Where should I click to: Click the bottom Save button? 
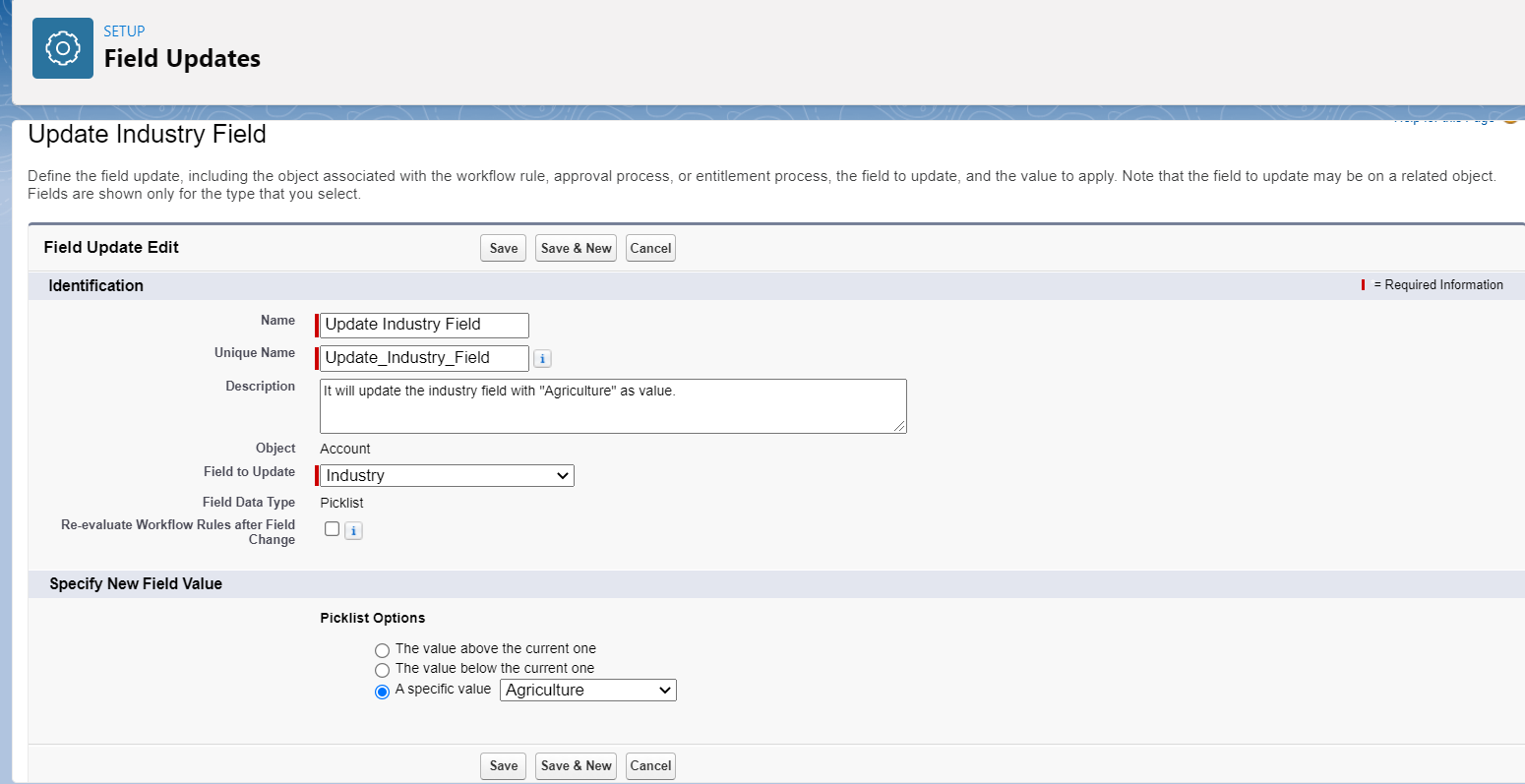[x=503, y=766]
